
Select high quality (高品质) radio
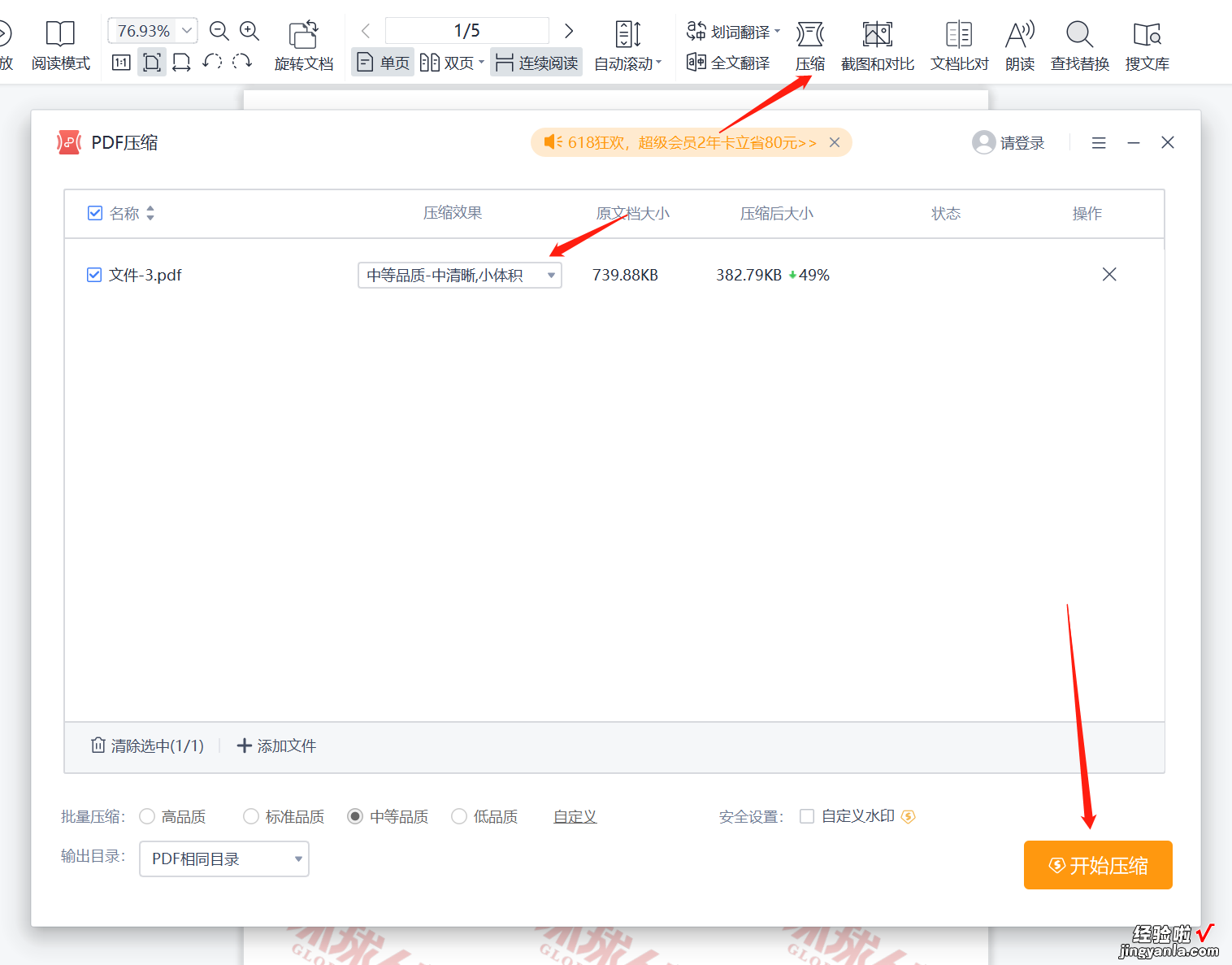tap(147, 816)
